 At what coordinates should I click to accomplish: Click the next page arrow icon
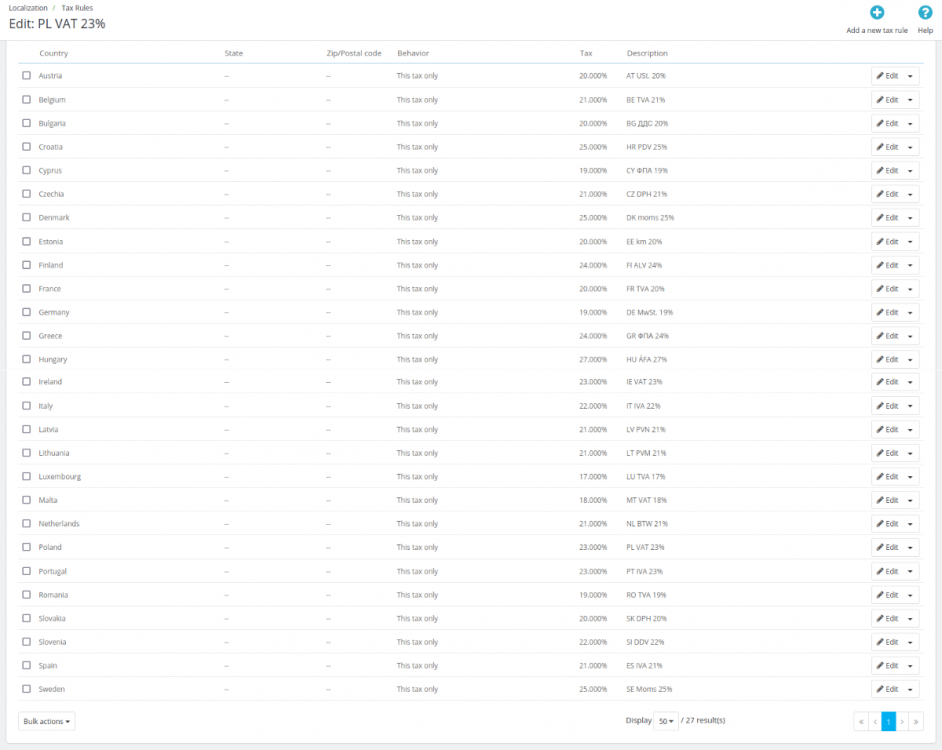pyautogui.click(x=902, y=721)
